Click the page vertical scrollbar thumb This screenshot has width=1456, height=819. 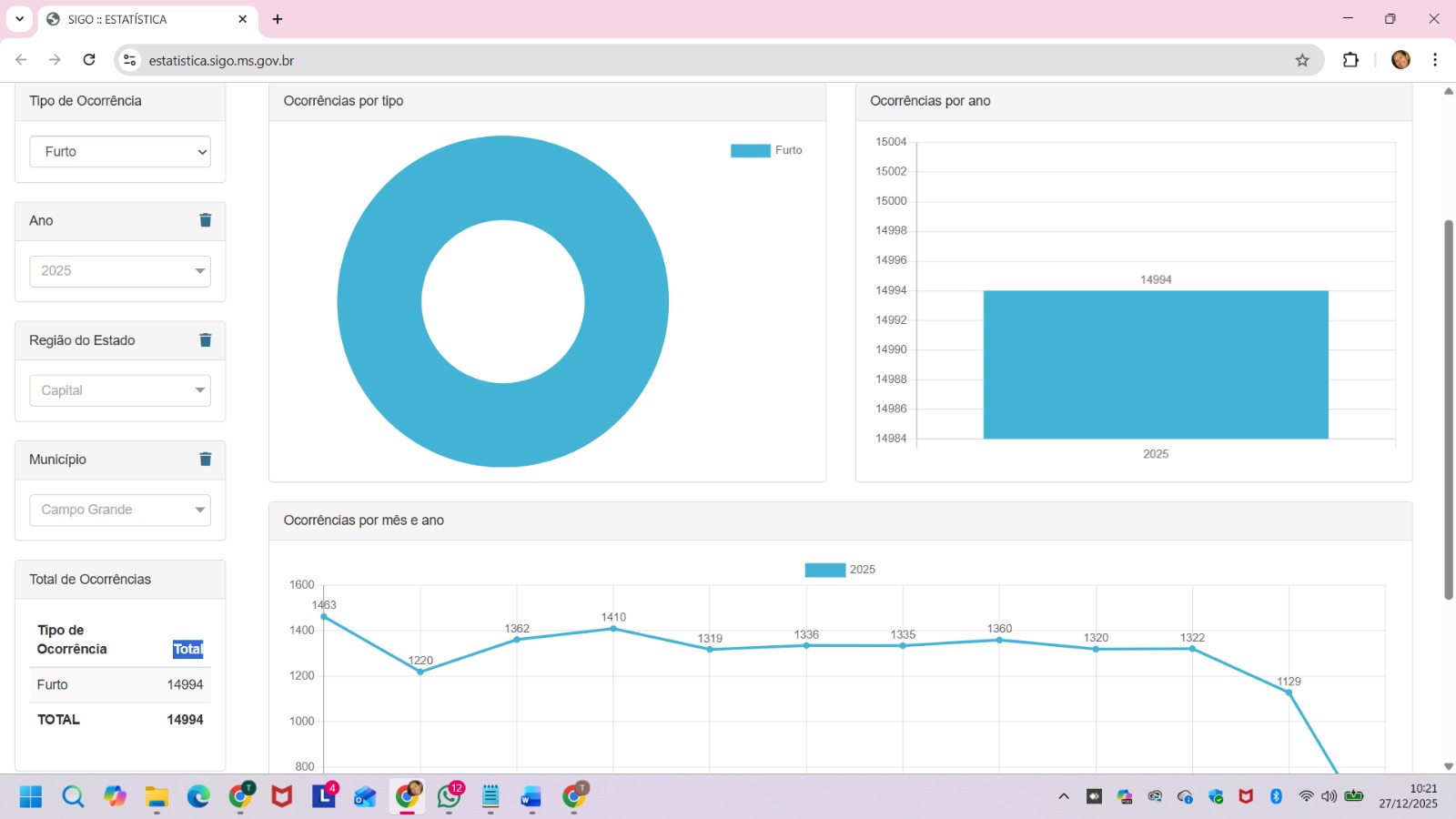click(1448, 409)
